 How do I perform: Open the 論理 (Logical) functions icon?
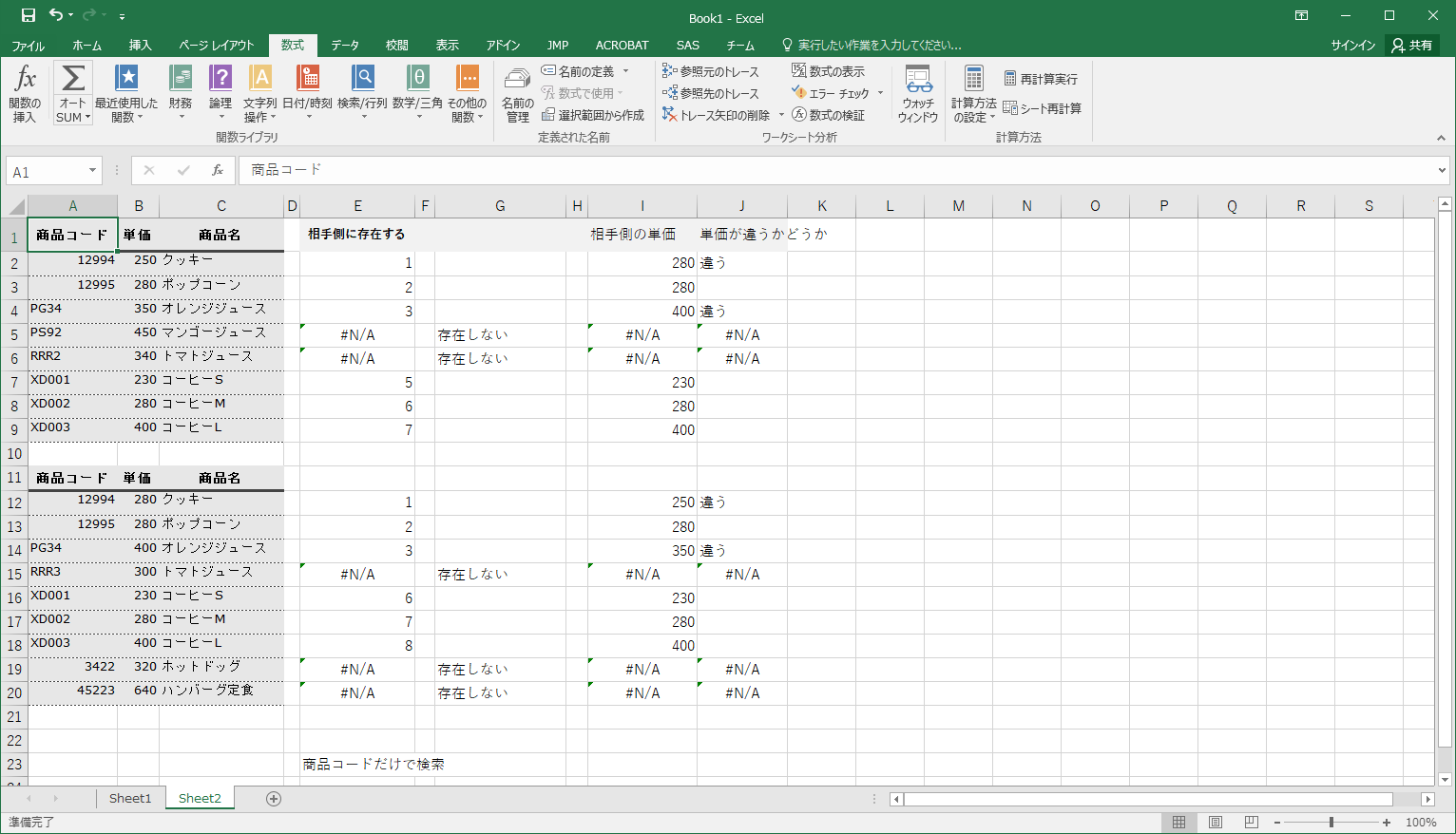coord(220,80)
